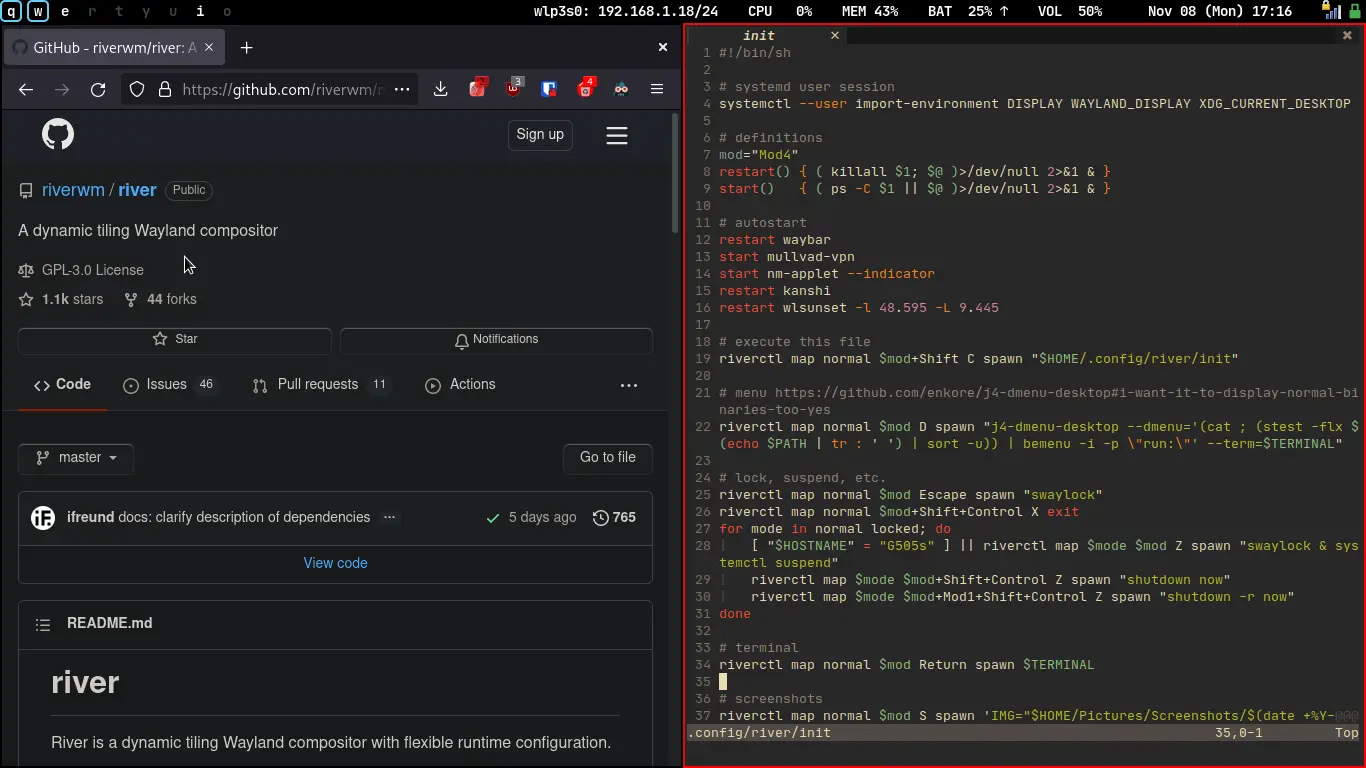Click the VOL 50% volume indicator

tap(1070, 11)
